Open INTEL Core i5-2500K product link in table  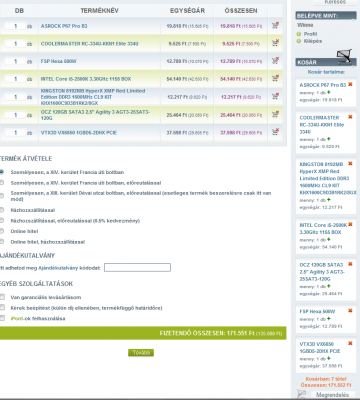tap(86, 79)
